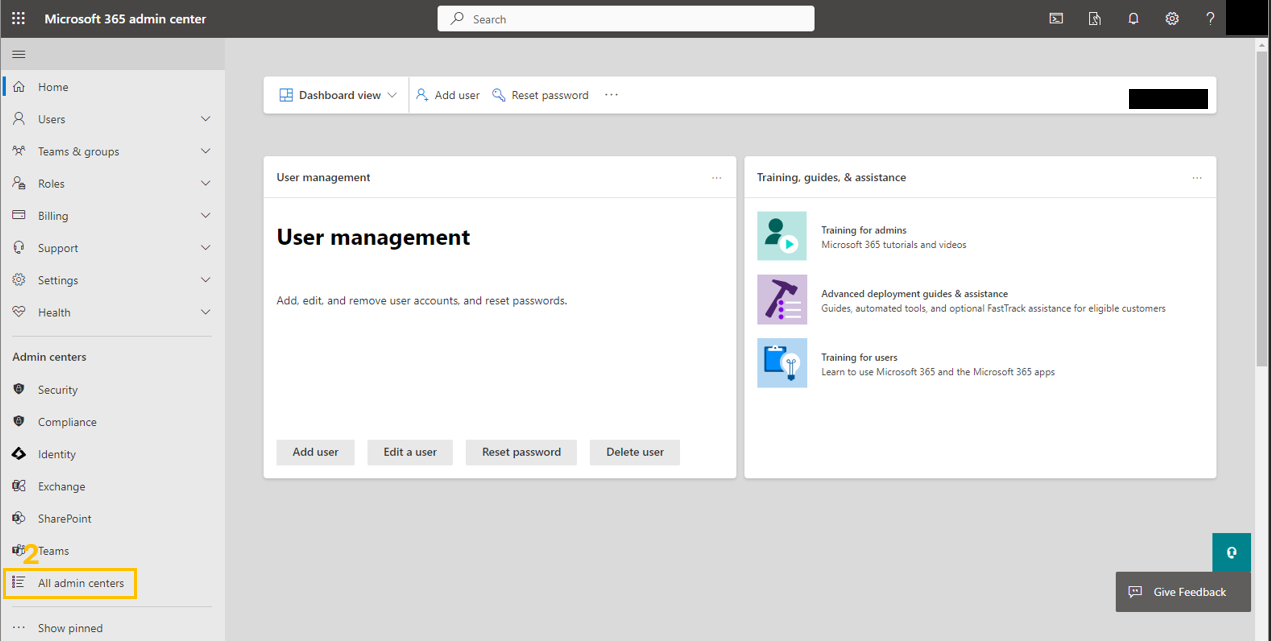Click Reset password in the toolbar

[x=540, y=95]
